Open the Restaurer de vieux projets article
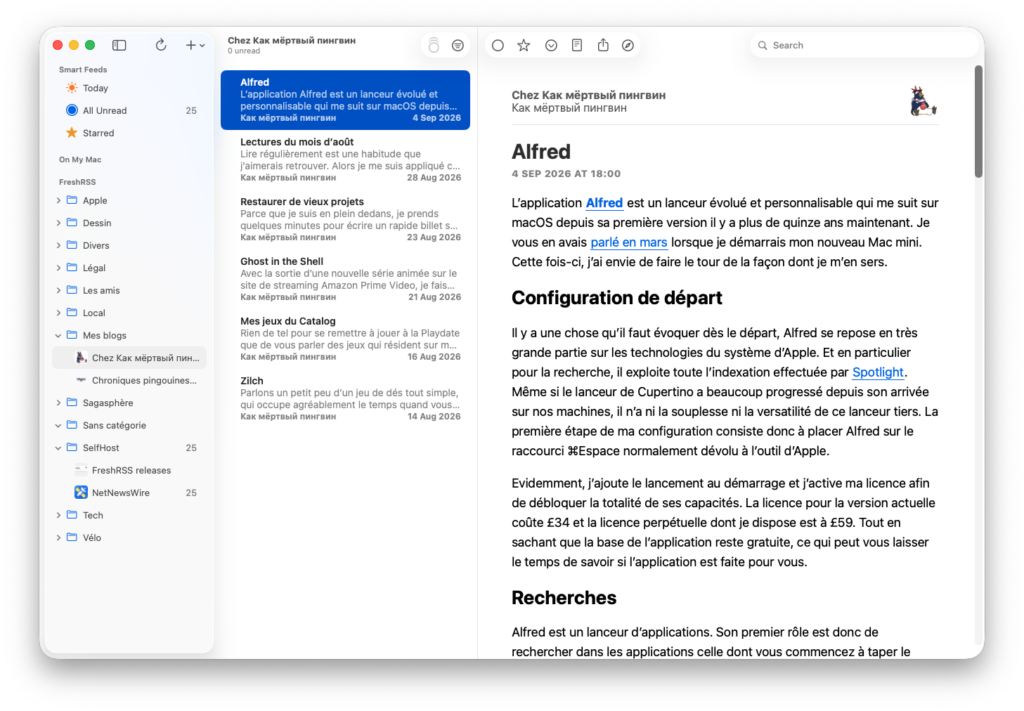This screenshot has height=711, width=1024. pos(345,219)
